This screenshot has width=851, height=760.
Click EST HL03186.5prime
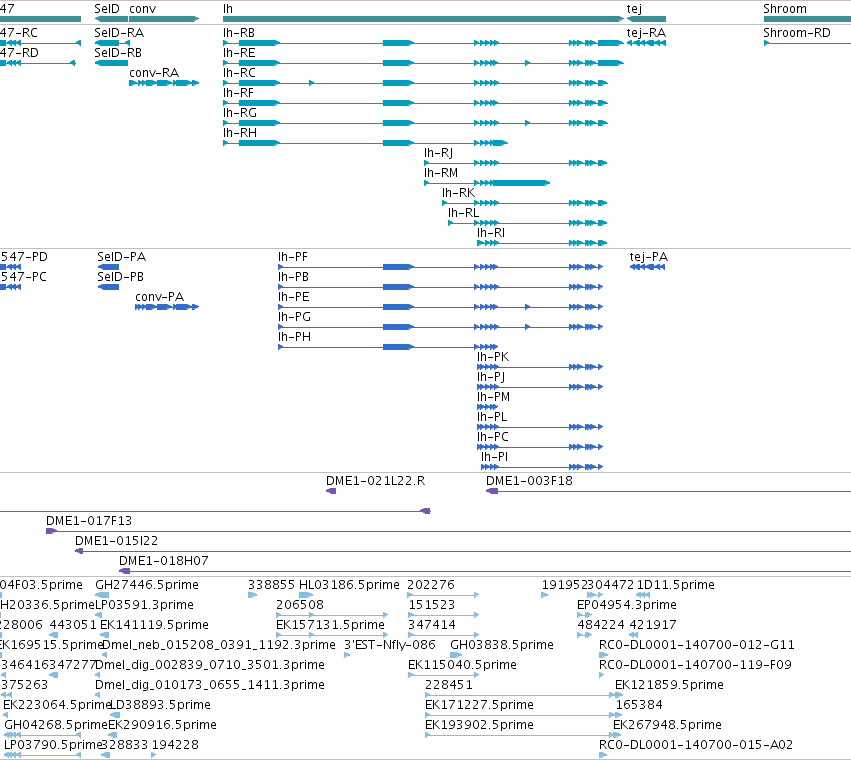pos(349,585)
